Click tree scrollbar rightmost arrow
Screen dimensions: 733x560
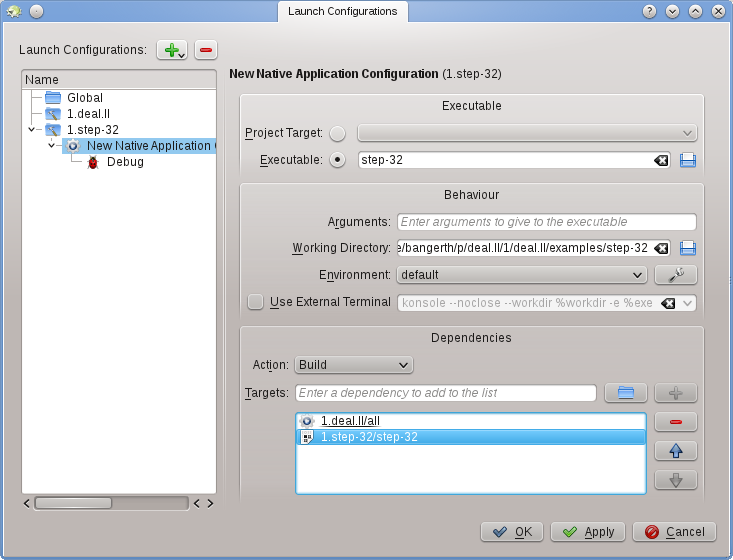click(210, 503)
